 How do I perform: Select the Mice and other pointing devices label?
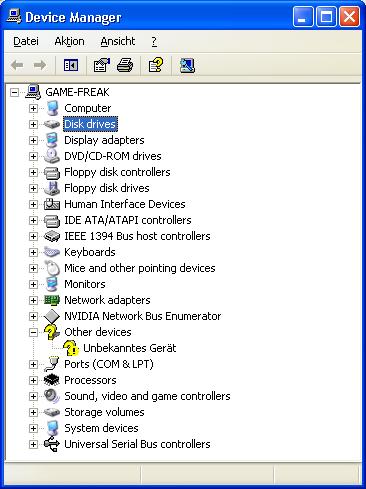pos(140,268)
